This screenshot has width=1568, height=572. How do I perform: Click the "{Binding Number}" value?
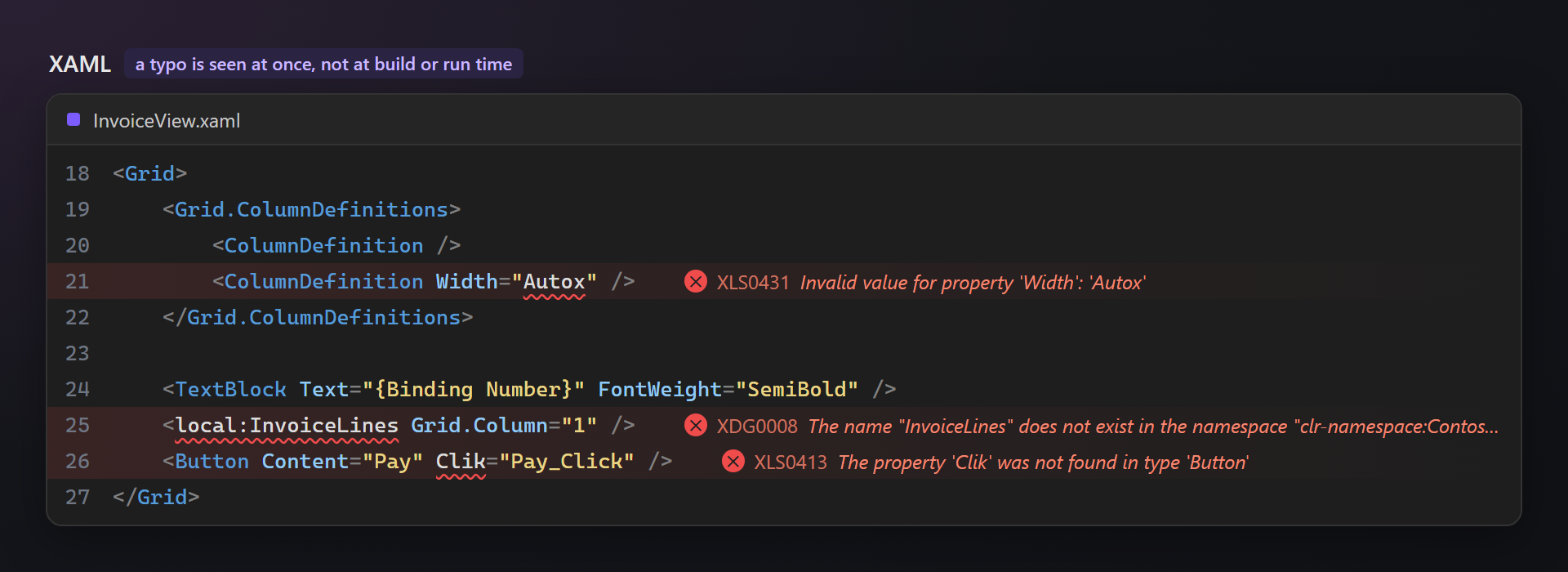point(474,389)
